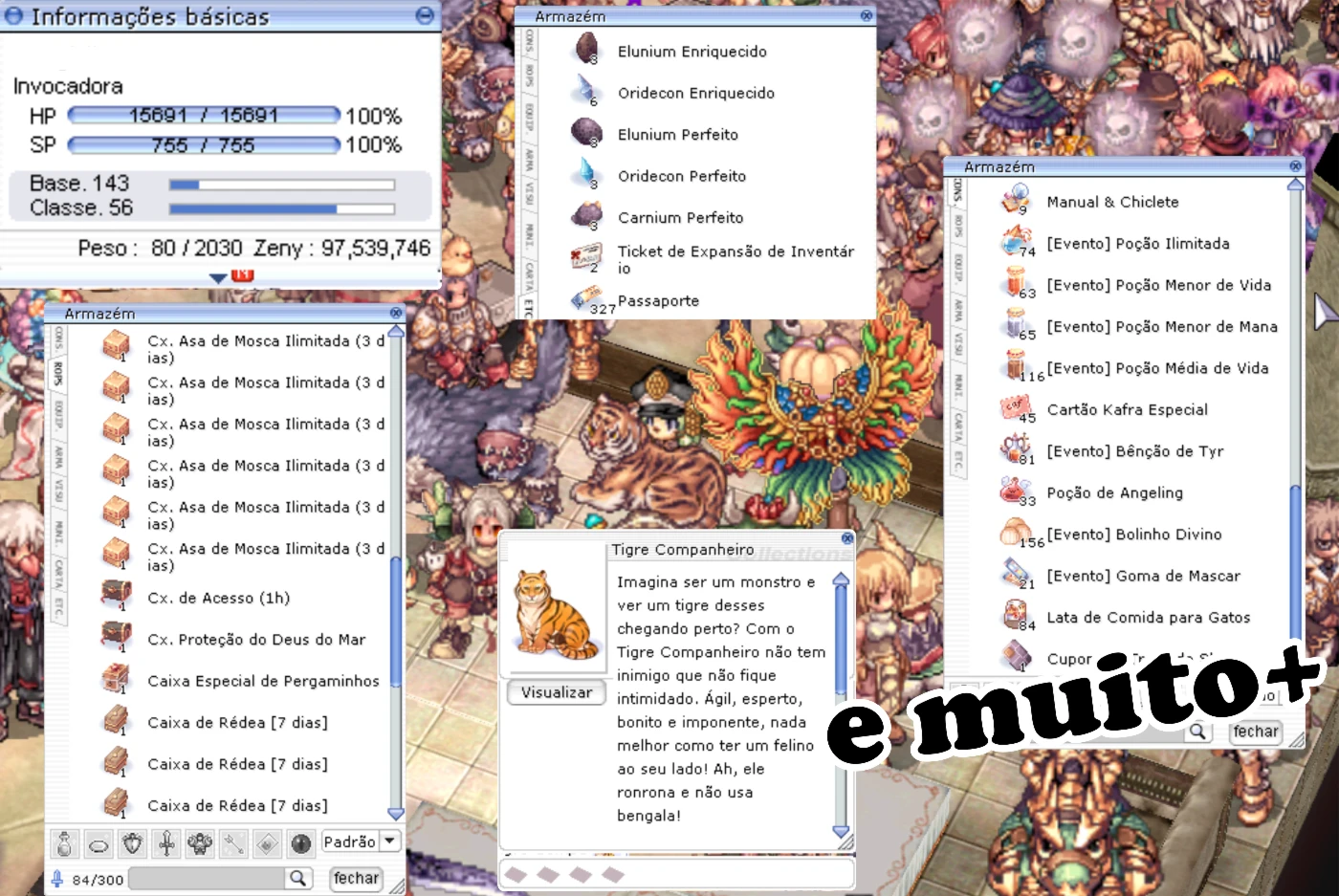Open EQUIP tab in left Armazém
Image resolution: width=1339 pixels, height=896 pixels.
(58, 415)
